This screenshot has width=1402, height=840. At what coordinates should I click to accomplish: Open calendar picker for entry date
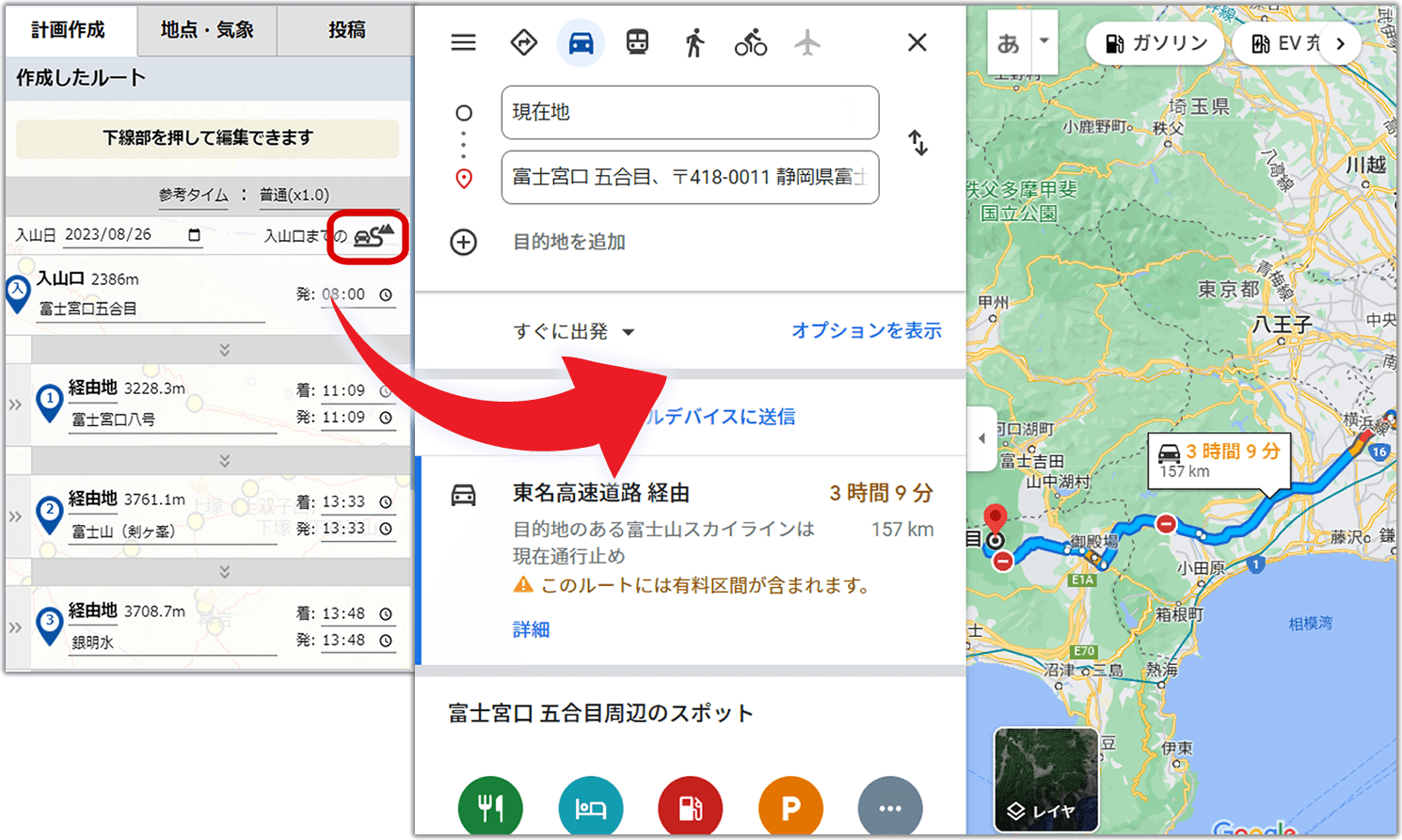(195, 235)
